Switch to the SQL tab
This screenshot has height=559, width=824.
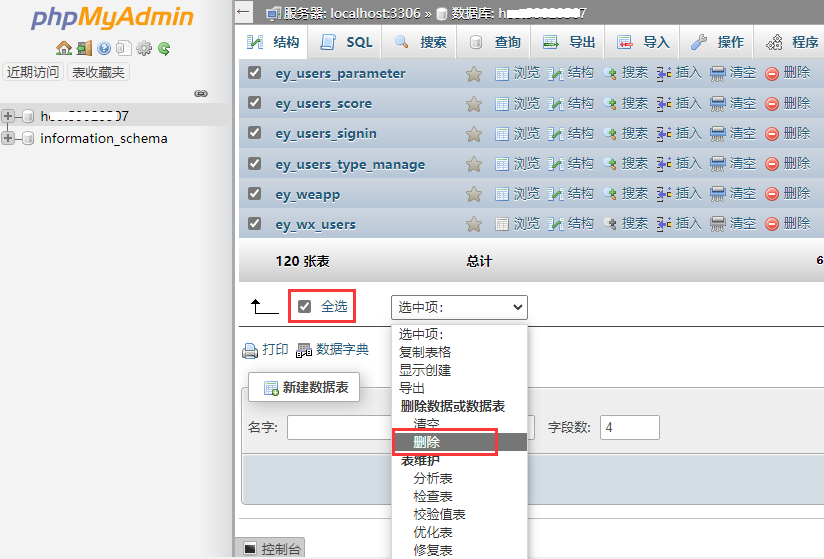click(x=346, y=42)
